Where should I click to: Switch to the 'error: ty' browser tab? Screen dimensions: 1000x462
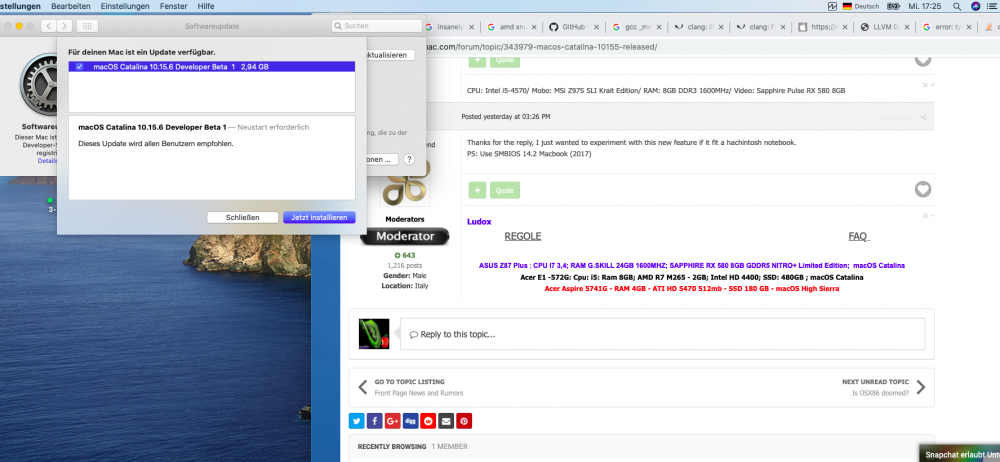point(948,27)
